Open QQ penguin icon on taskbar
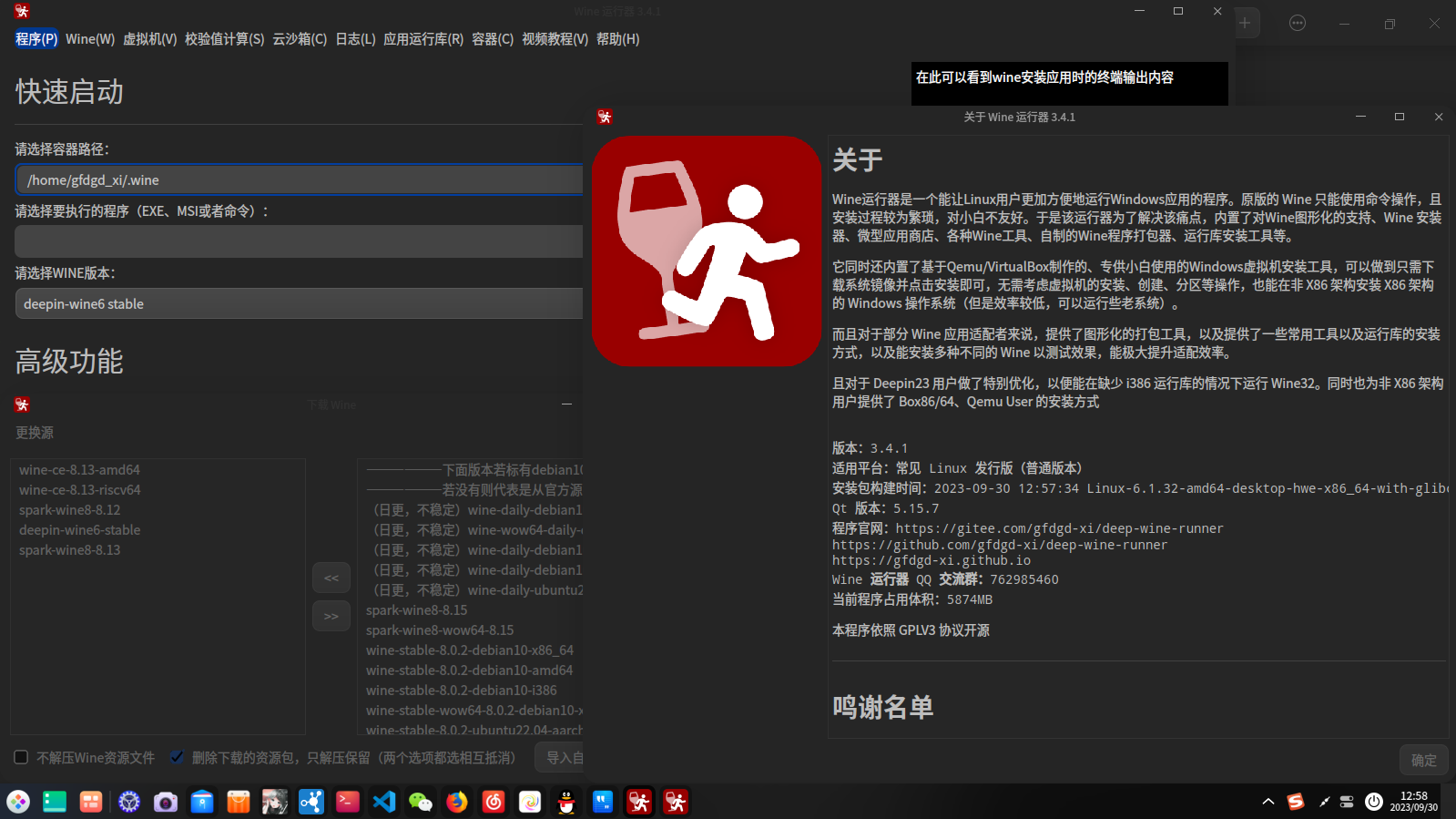The image size is (1456, 819). tap(566, 802)
